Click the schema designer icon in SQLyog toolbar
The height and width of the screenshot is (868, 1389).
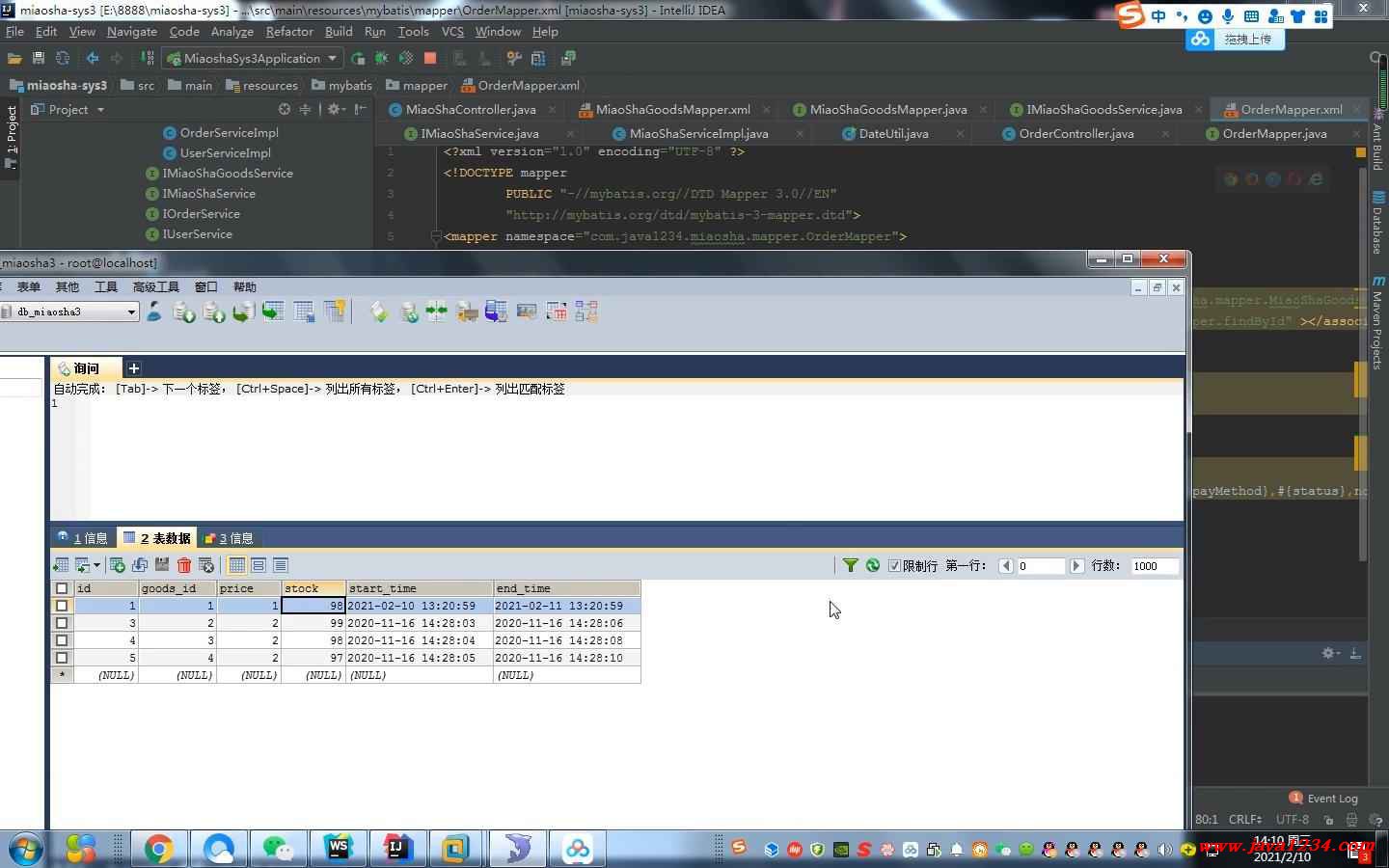586,312
